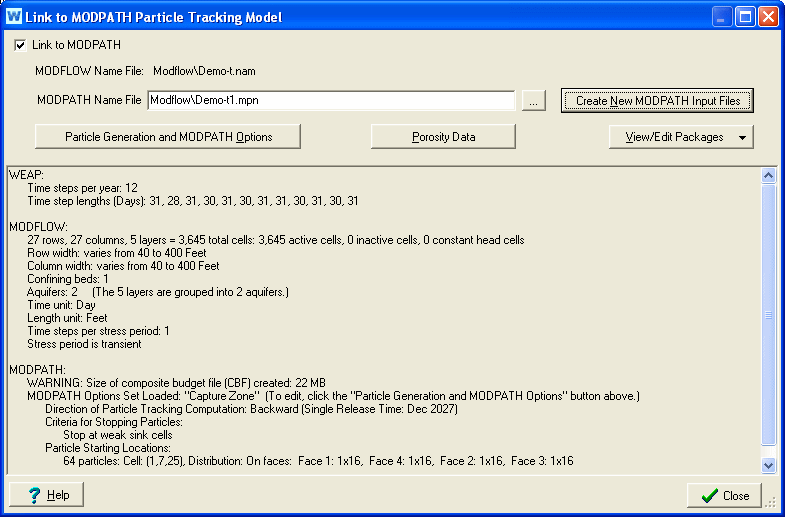This screenshot has height=517, width=785.
Task: Click the 'Aquifers: 2' line
Action: click(158, 292)
